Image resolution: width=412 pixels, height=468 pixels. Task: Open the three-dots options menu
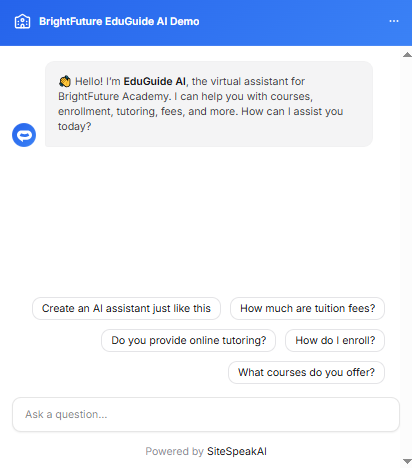pos(394,21)
